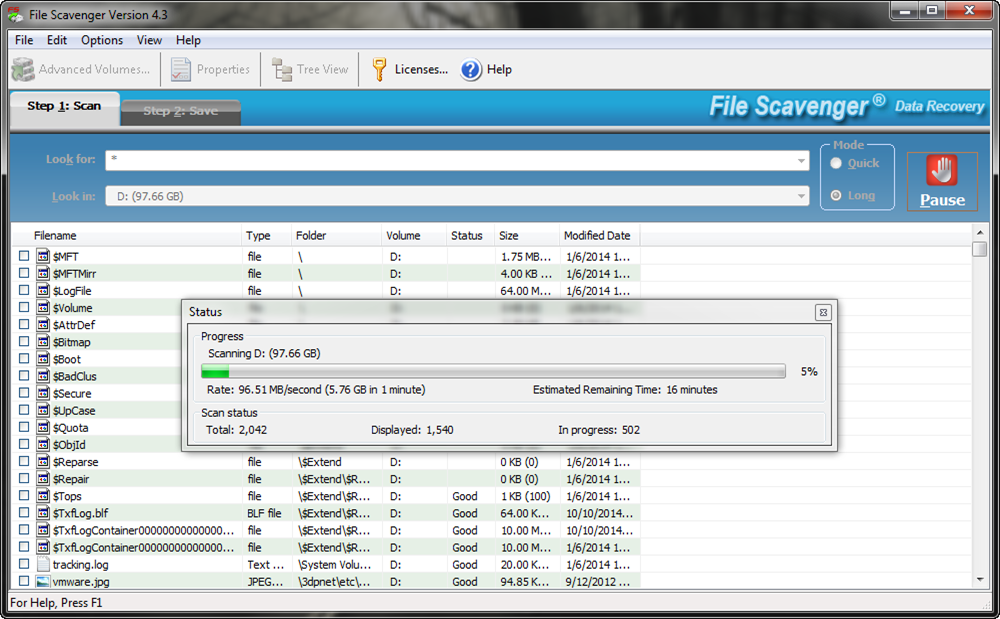Click the $TxfLog.blf file icon
Viewport: 1000px width, 619px height.
point(43,513)
